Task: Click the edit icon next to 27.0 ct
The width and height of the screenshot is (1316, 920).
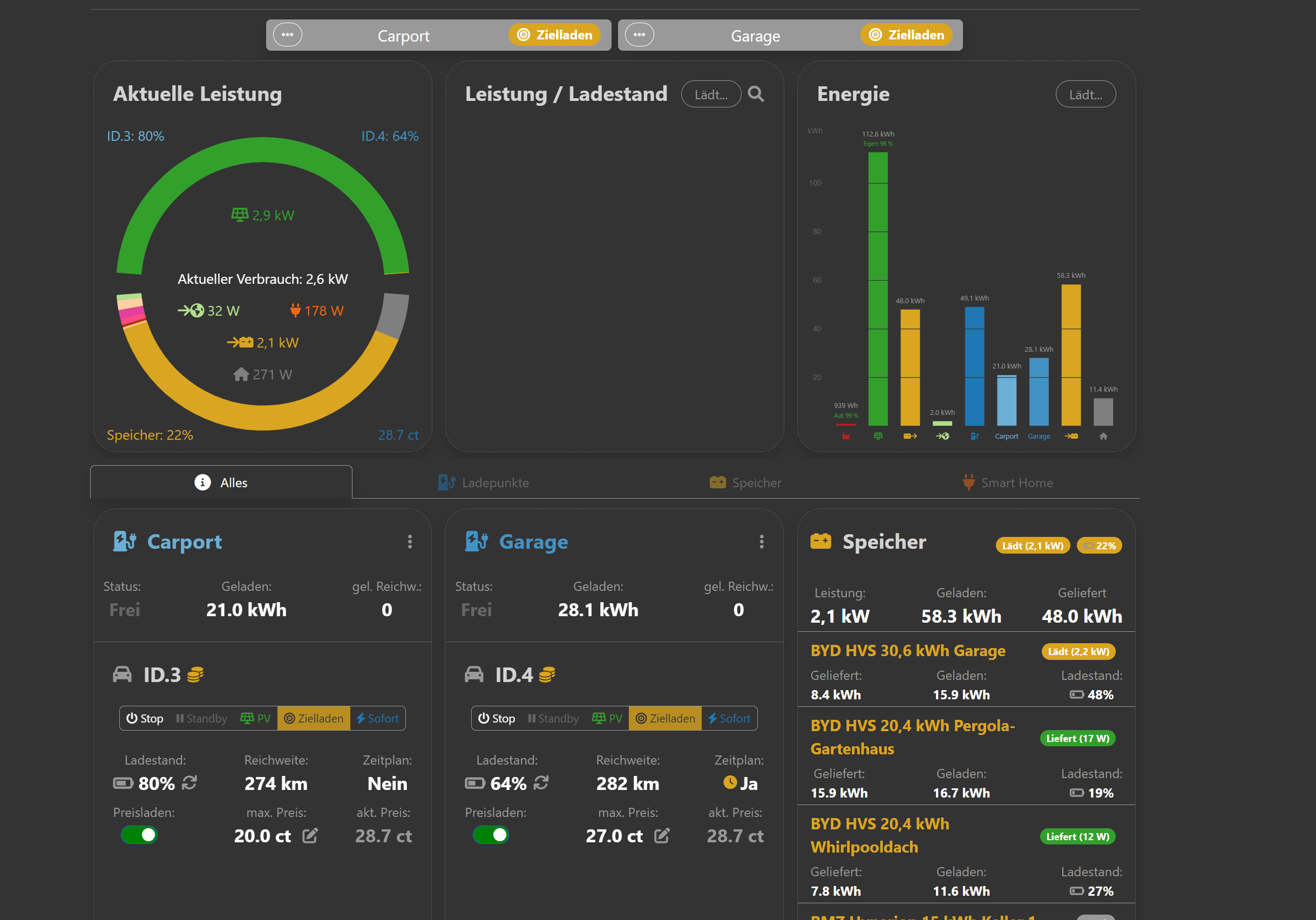Action: pyautogui.click(x=661, y=836)
